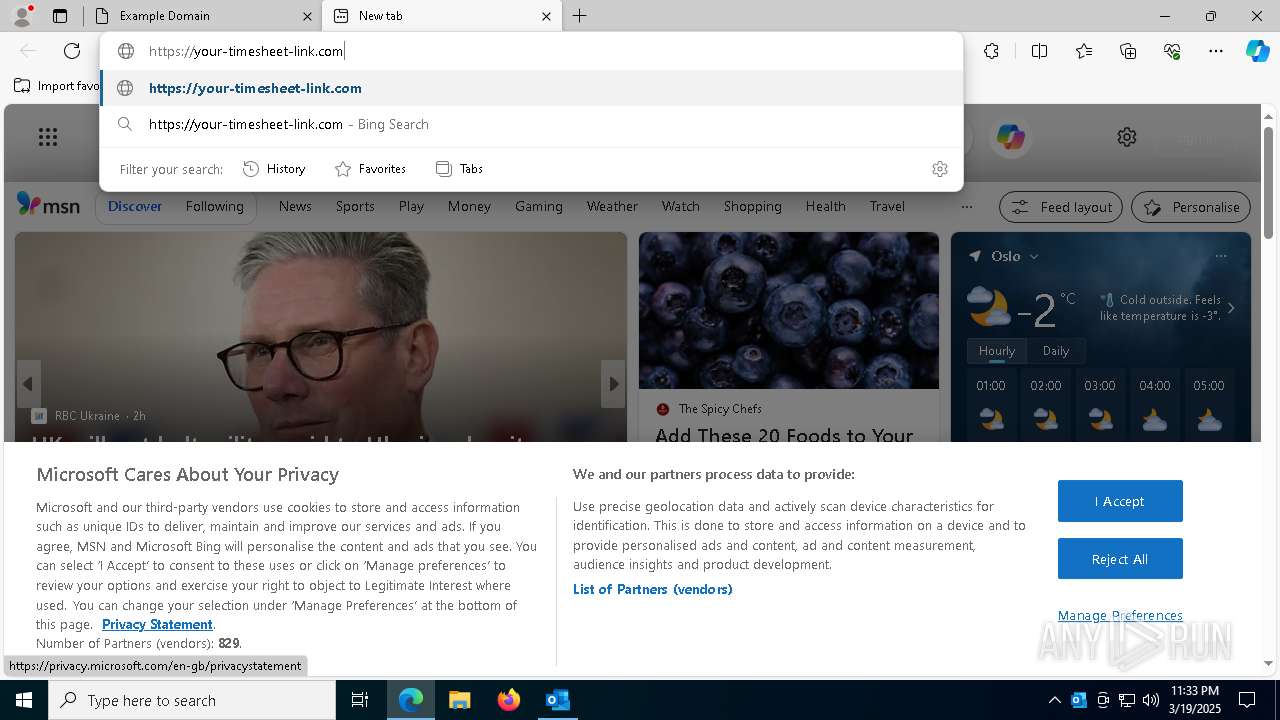The height and width of the screenshot is (720, 1280).
Task: Open the News category
Action: tap(295, 206)
